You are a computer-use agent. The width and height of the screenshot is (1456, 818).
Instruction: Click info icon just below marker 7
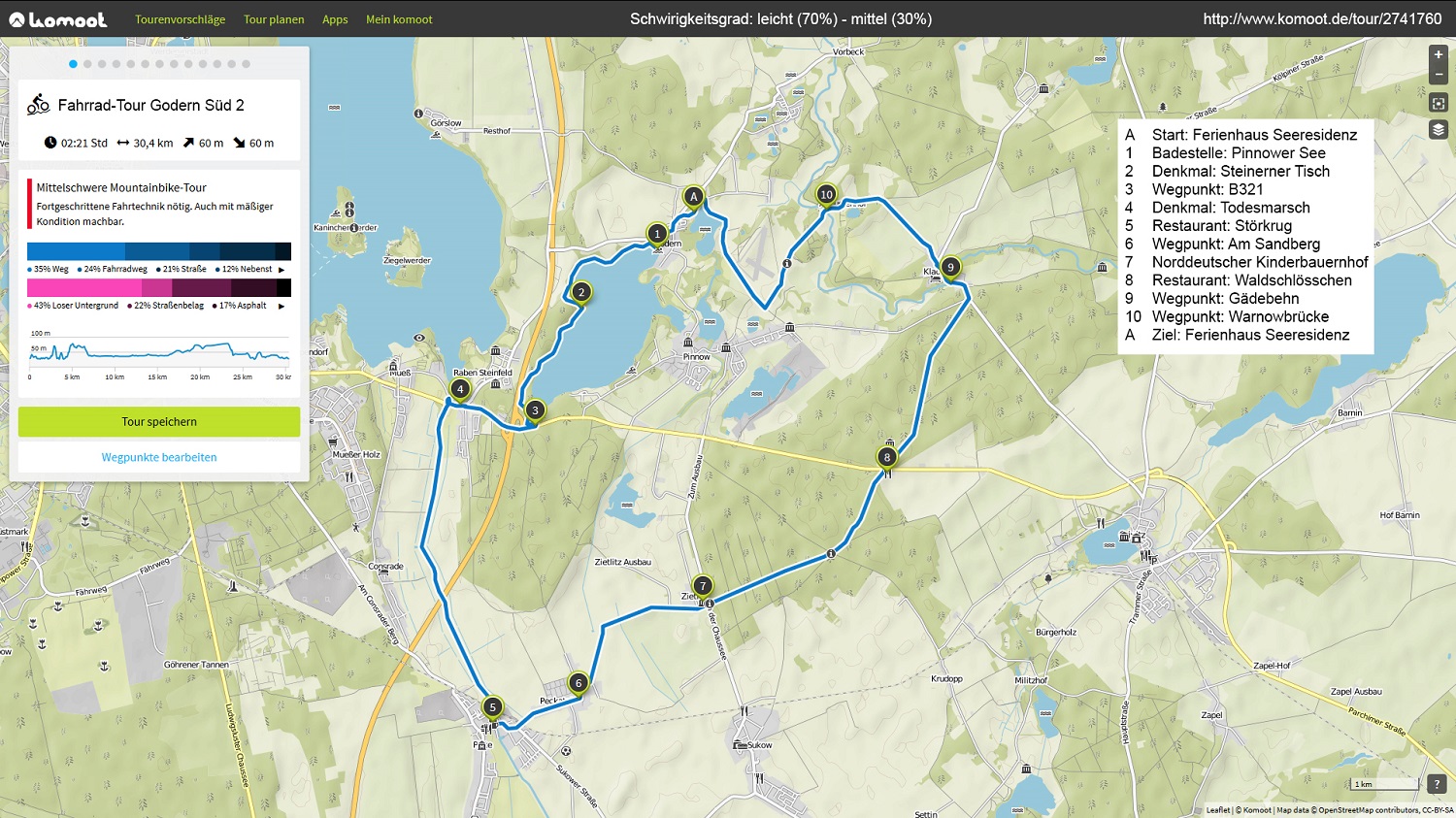pyautogui.click(x=711, y=604)
